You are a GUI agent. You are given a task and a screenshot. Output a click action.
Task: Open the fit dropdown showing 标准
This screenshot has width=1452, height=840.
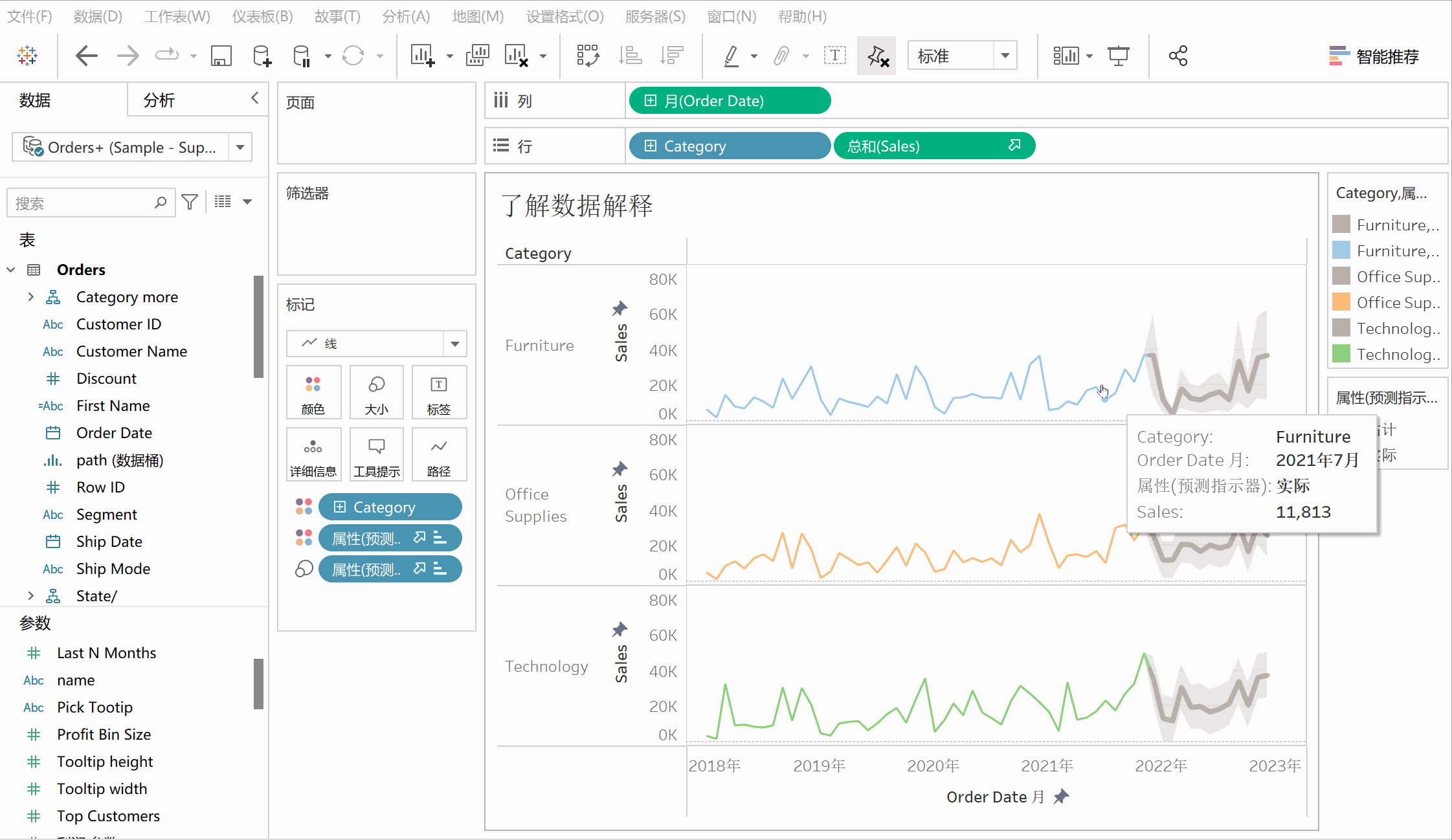[1005, 56]
